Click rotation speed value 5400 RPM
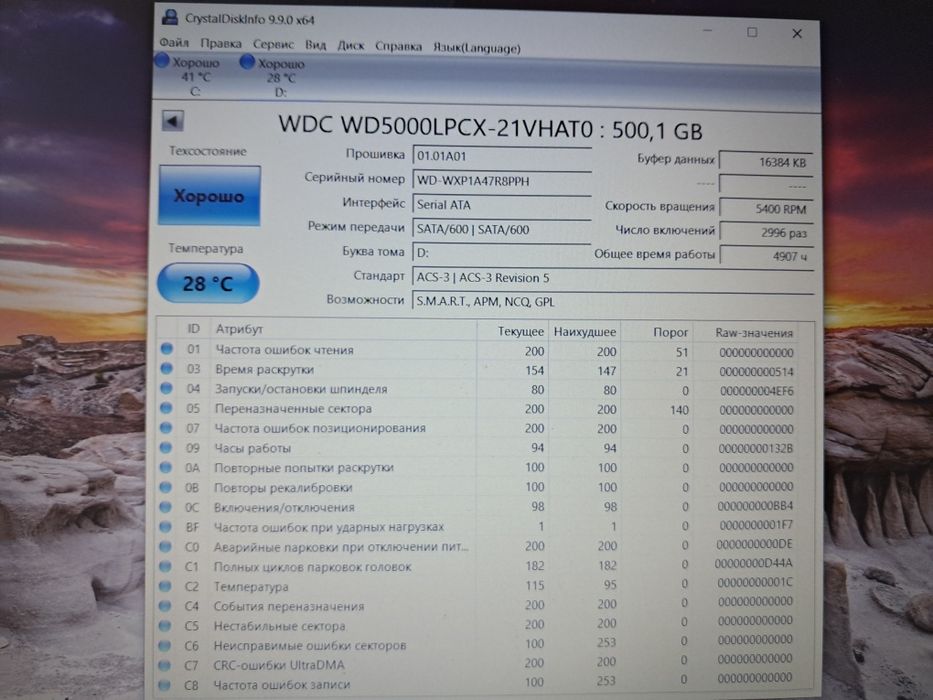Viewport: 933px width, 700px height. (x=766, y=209)
